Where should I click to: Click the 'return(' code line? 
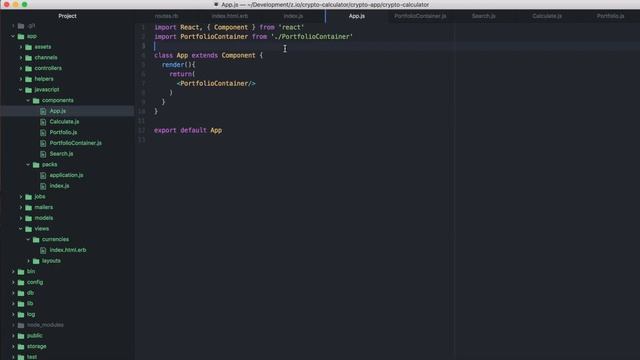point(182,74)
